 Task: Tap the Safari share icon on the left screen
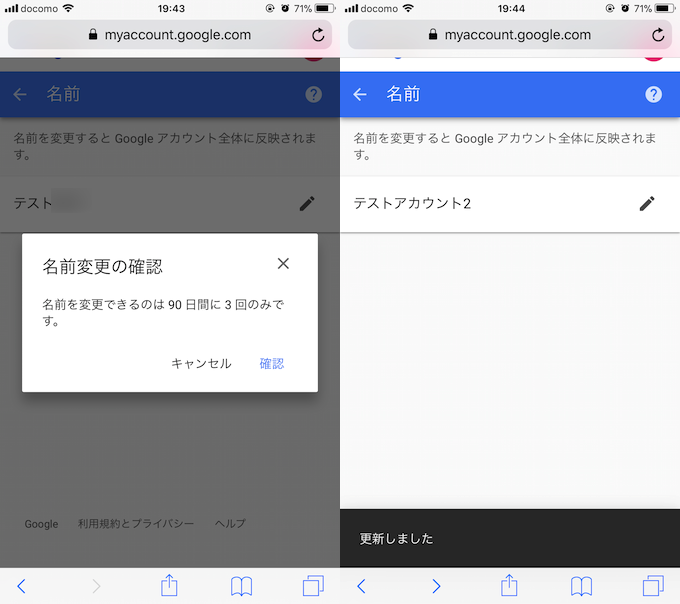(x=169, y=585)
